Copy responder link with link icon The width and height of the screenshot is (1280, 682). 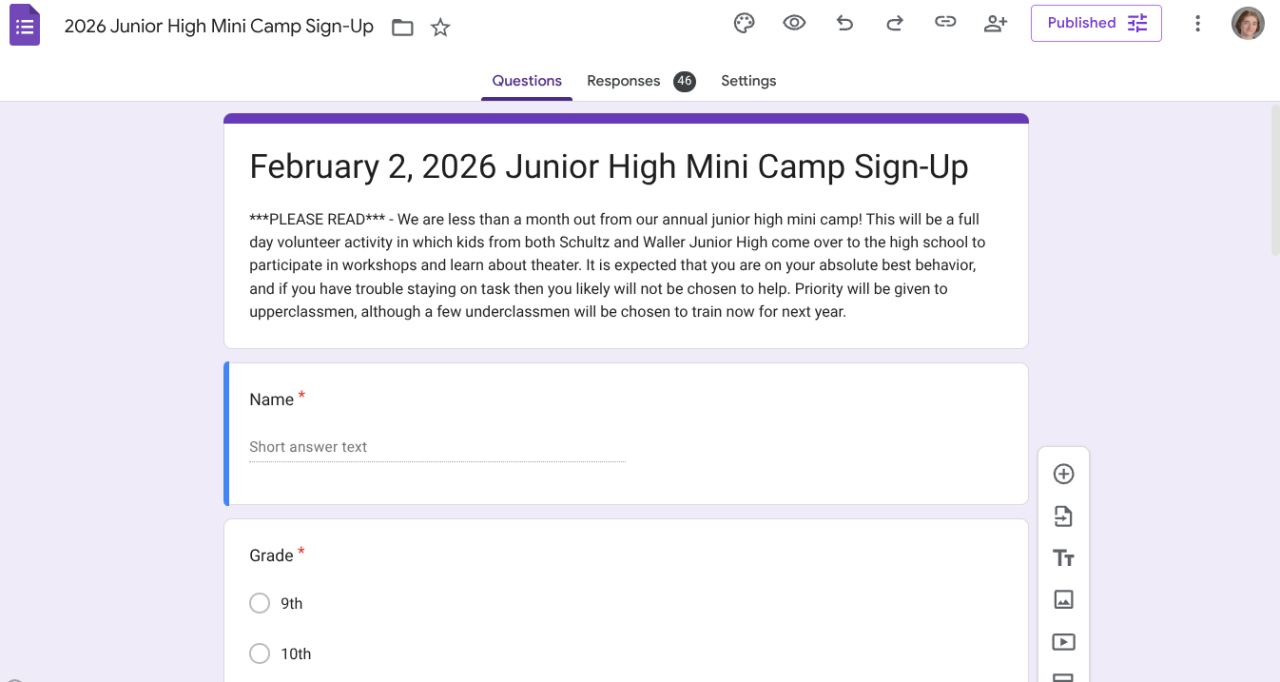click(945, 23)
